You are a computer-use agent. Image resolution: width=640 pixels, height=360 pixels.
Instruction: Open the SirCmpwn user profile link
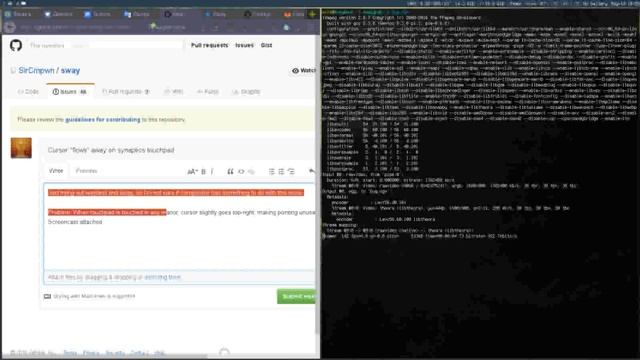[36, 70]
